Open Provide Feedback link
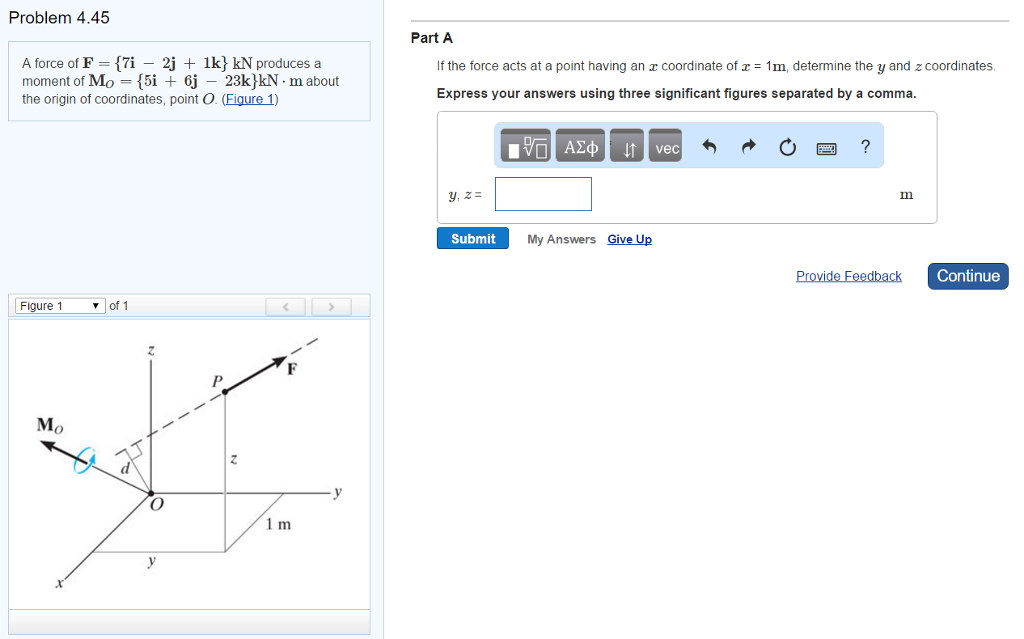The height and width of the screenshot is (639, 1024). [x=848, y=276]
